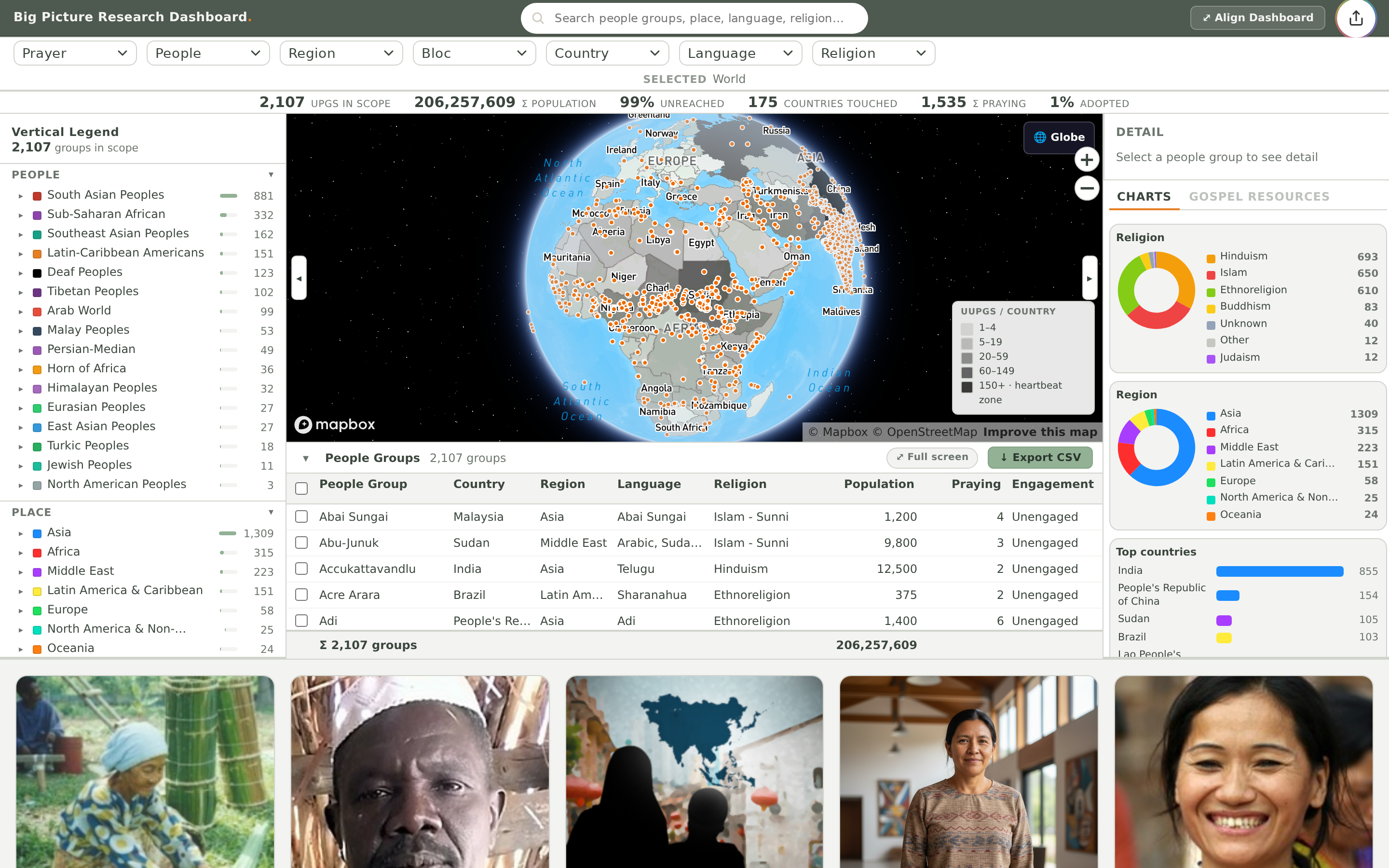Open the People filter dropdown
Image resolution: width=1389 pixels, height=868 pixels.
tap(208, 54)
